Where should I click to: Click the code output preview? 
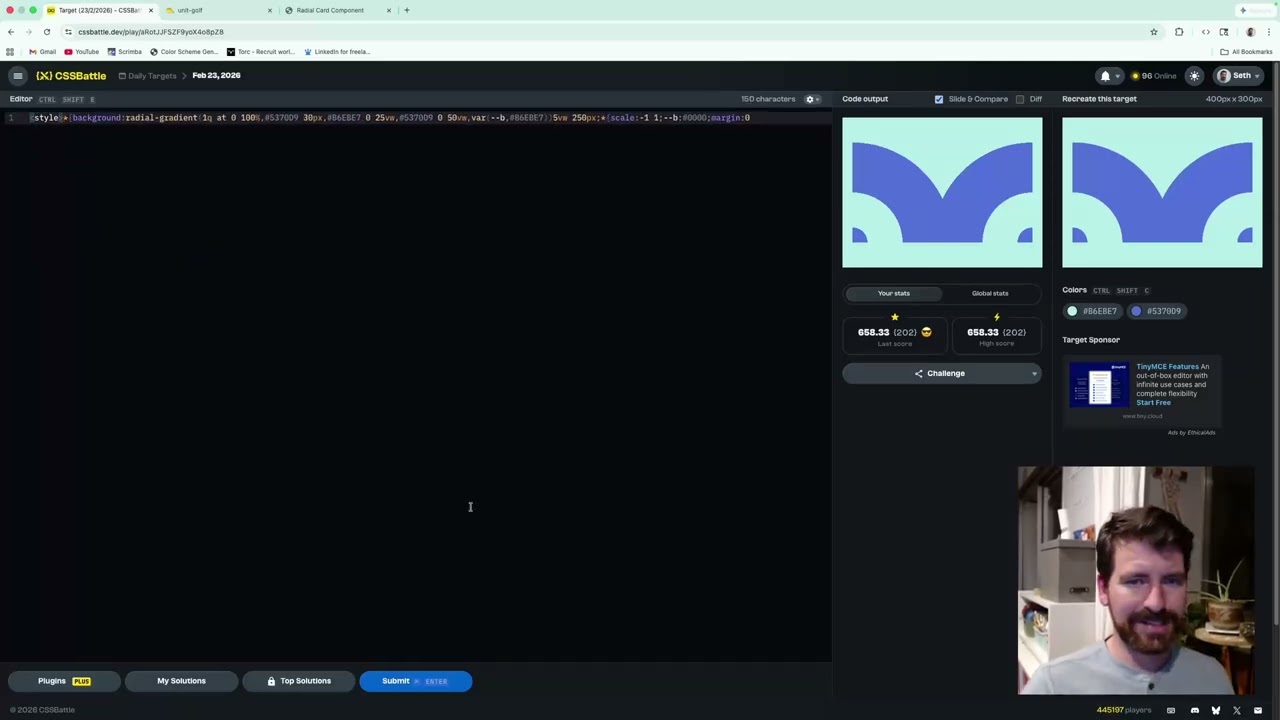(x=942, y=193)
